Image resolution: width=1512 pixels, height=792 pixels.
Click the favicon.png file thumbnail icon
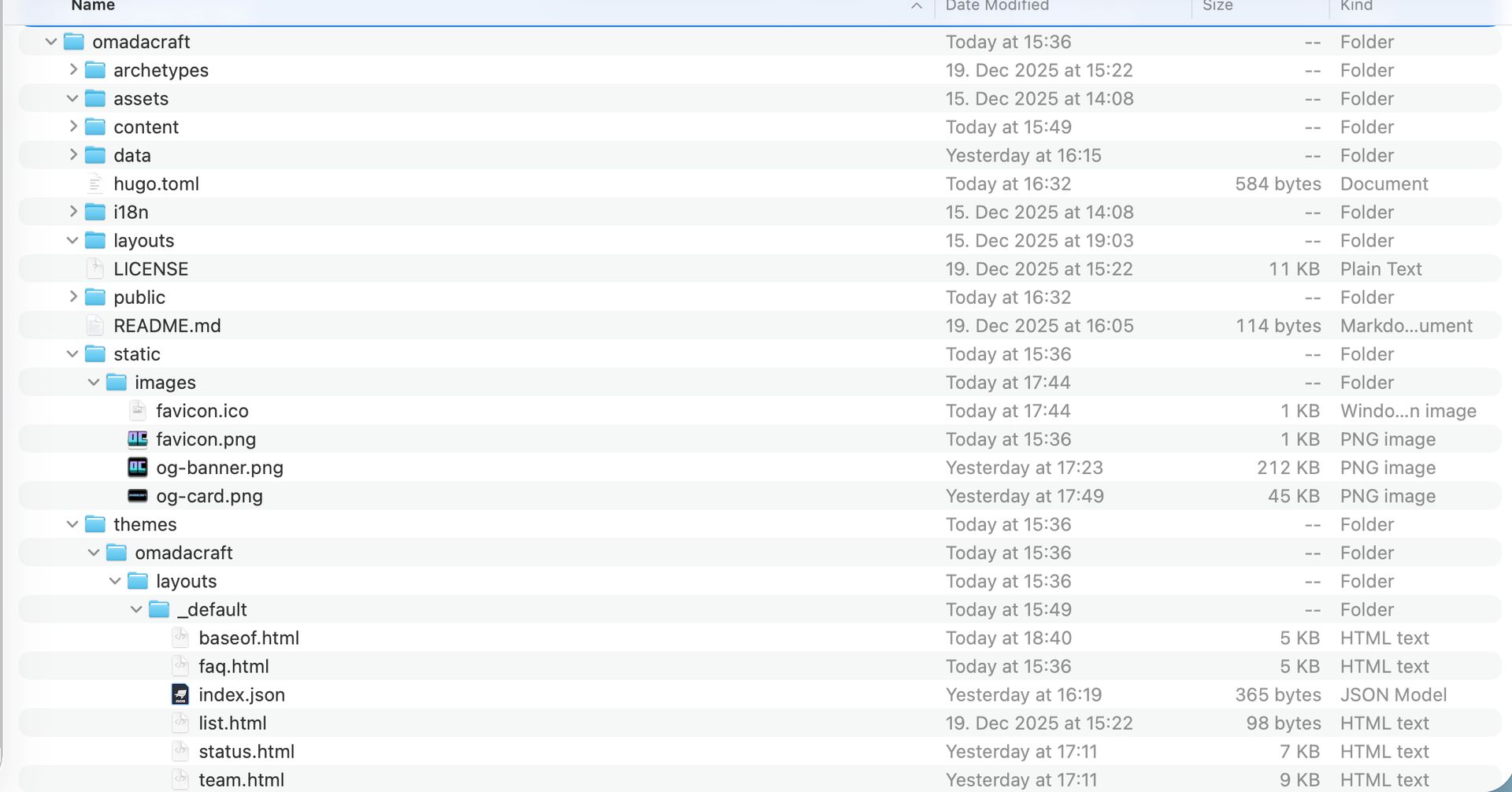tap(138, 439)
